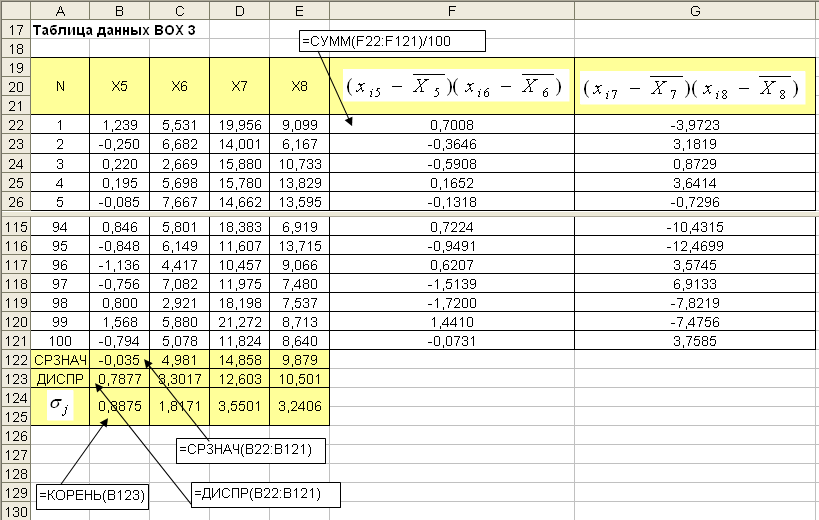Click the 'X6' header cell
The image size is (819, 520).
(180, 86)
